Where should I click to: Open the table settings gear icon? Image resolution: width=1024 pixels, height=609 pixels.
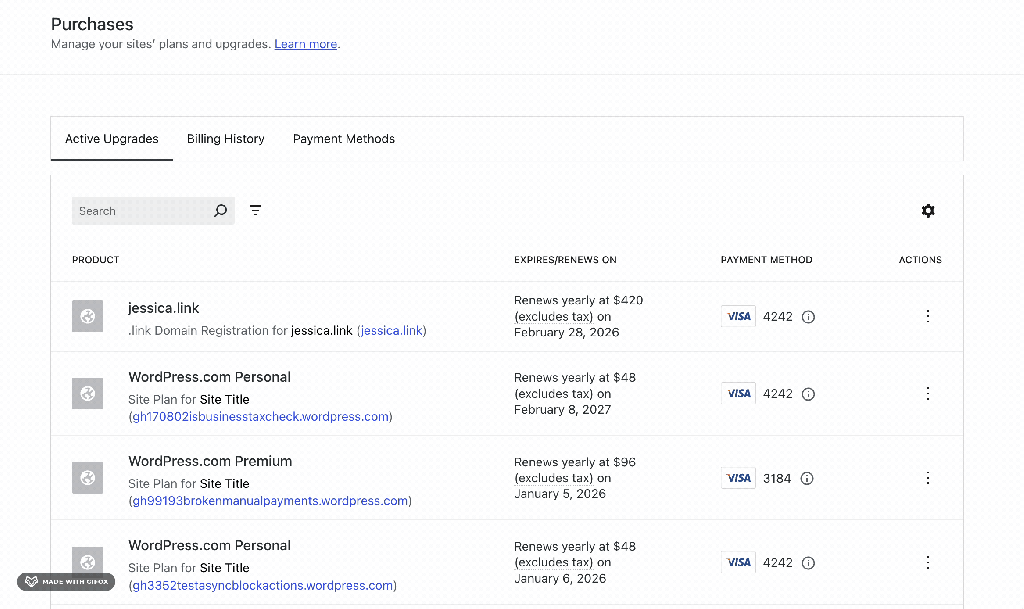(928, 211)
